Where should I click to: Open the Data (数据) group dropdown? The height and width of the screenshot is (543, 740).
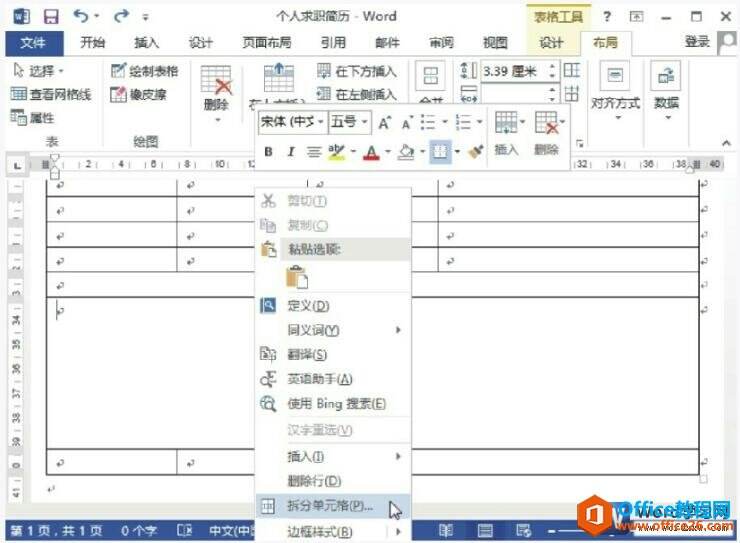tap(666, 92)
